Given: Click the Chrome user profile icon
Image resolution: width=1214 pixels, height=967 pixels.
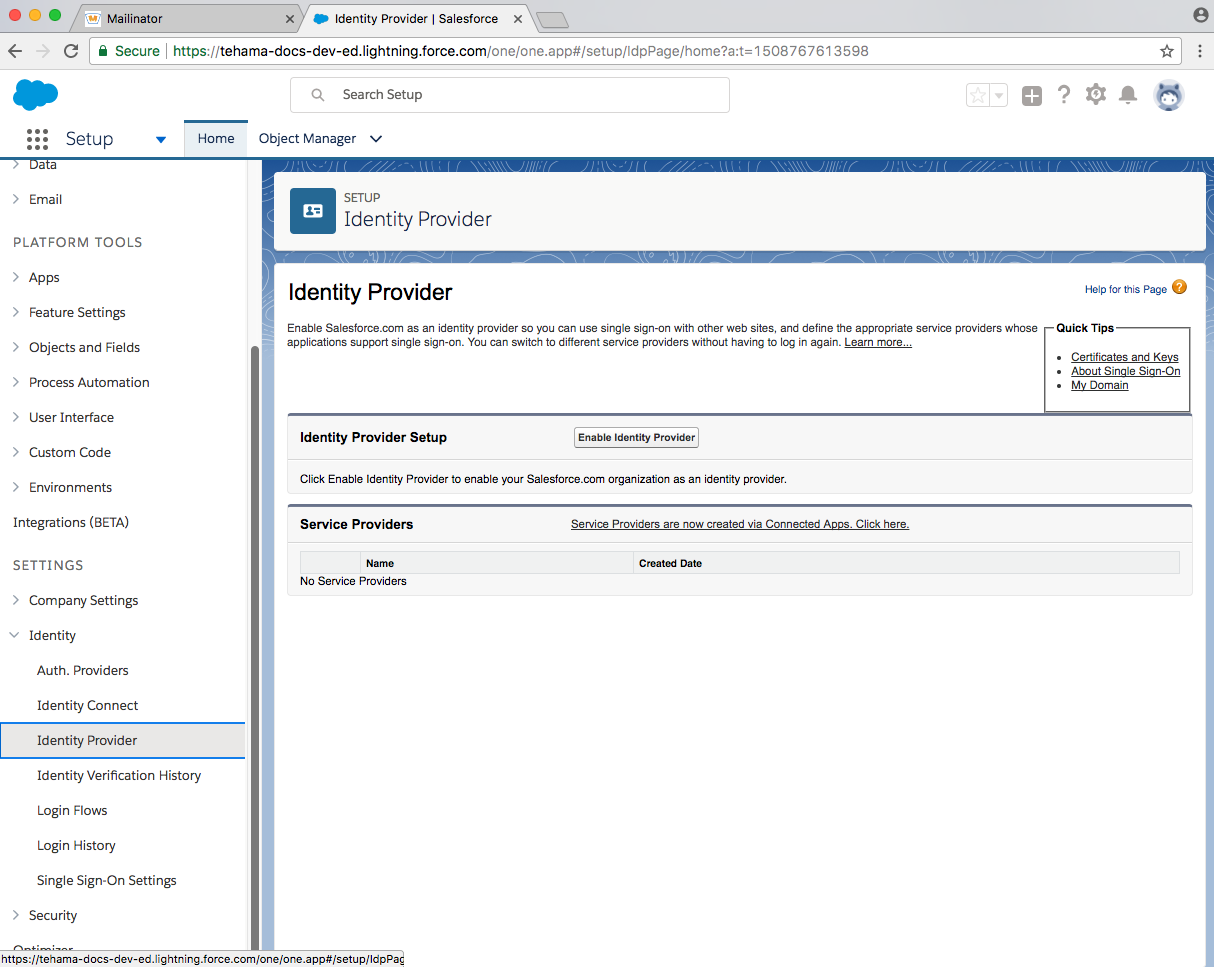Looking at the screenshot, I should coord(1201,14).
